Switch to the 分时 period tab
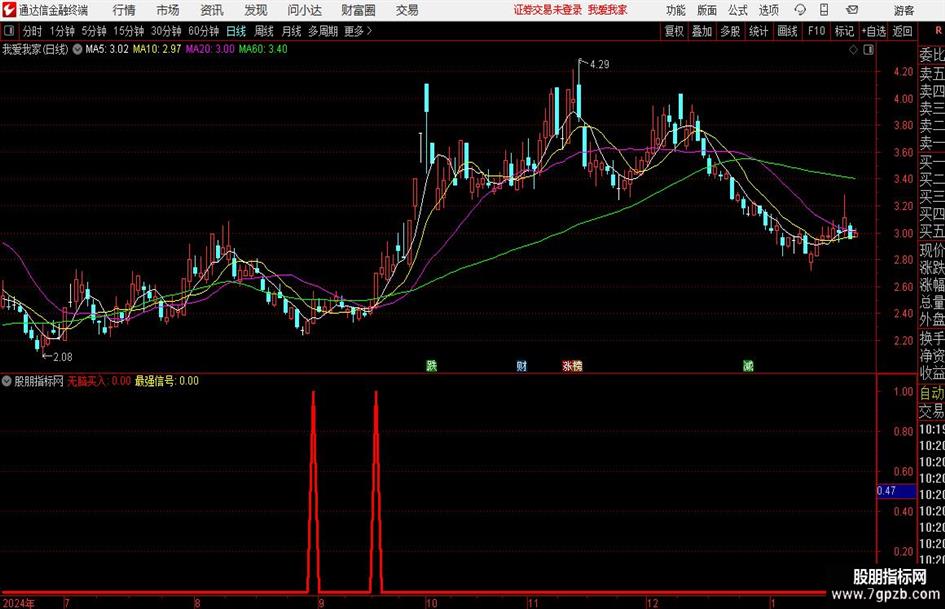This screenshot has width=945, height=609. coord(33,31)
